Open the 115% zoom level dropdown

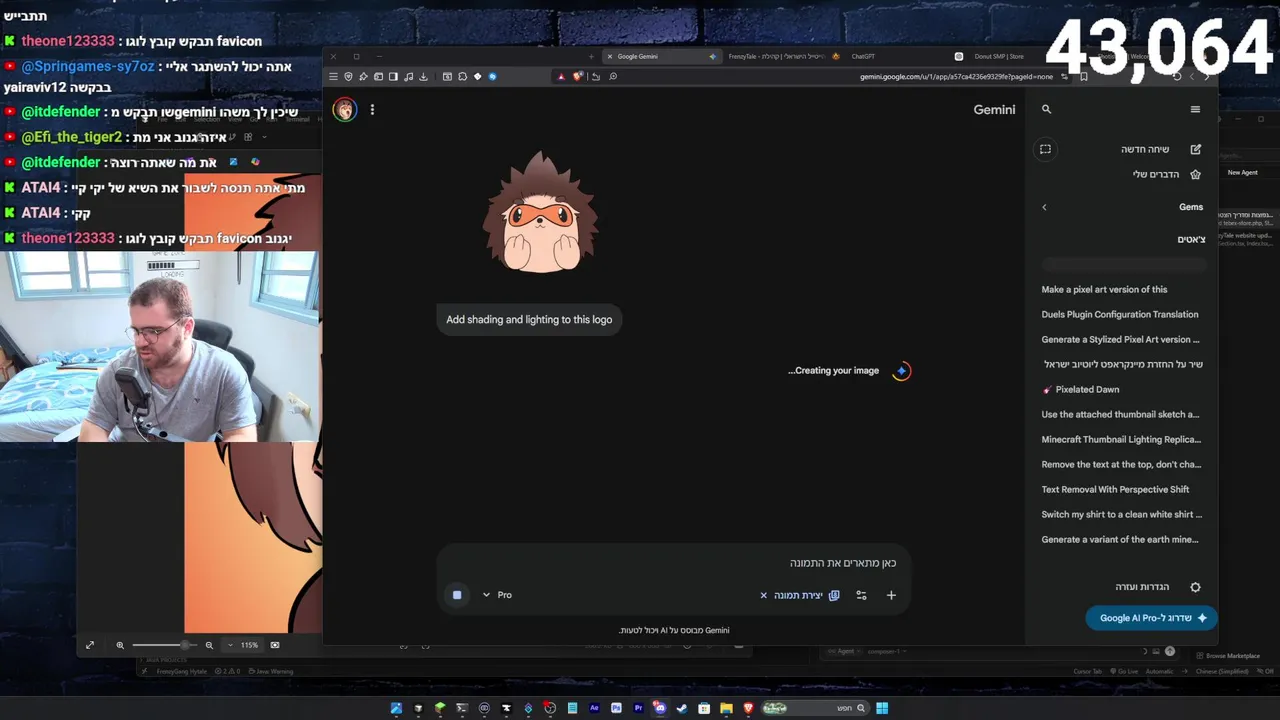coord(243,645)
